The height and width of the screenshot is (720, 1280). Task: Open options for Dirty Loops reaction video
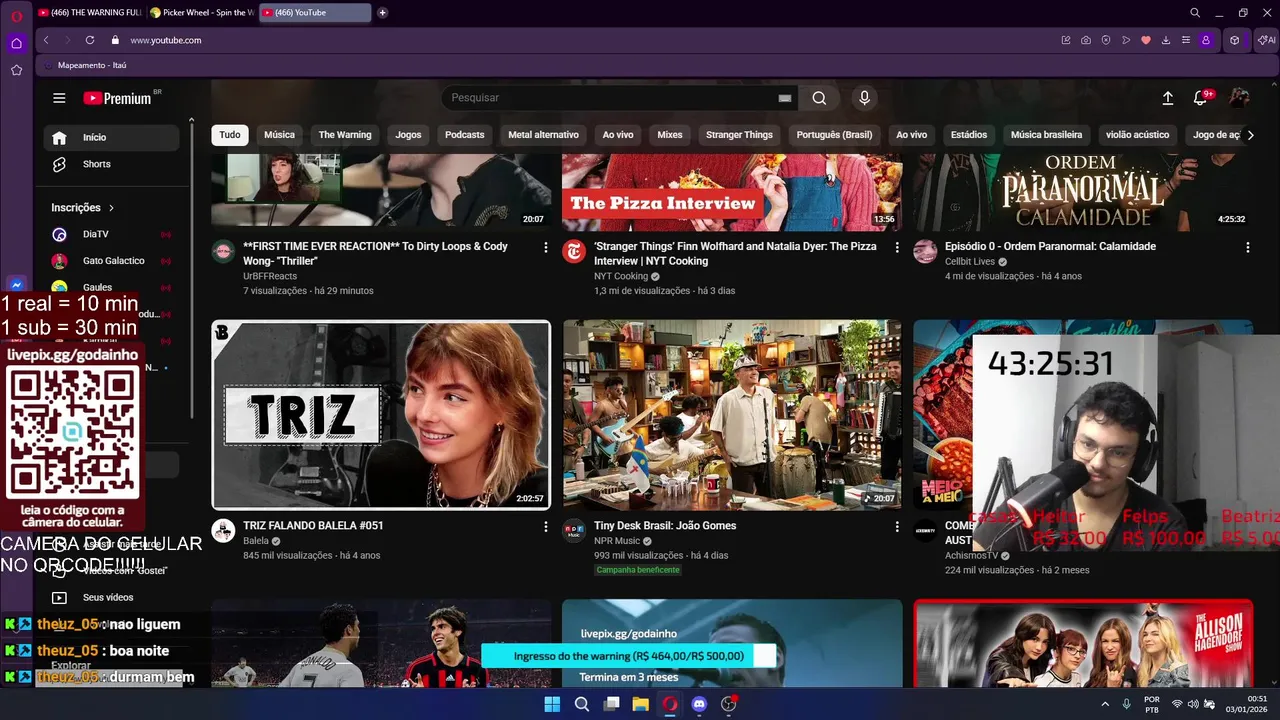point(546,247)
